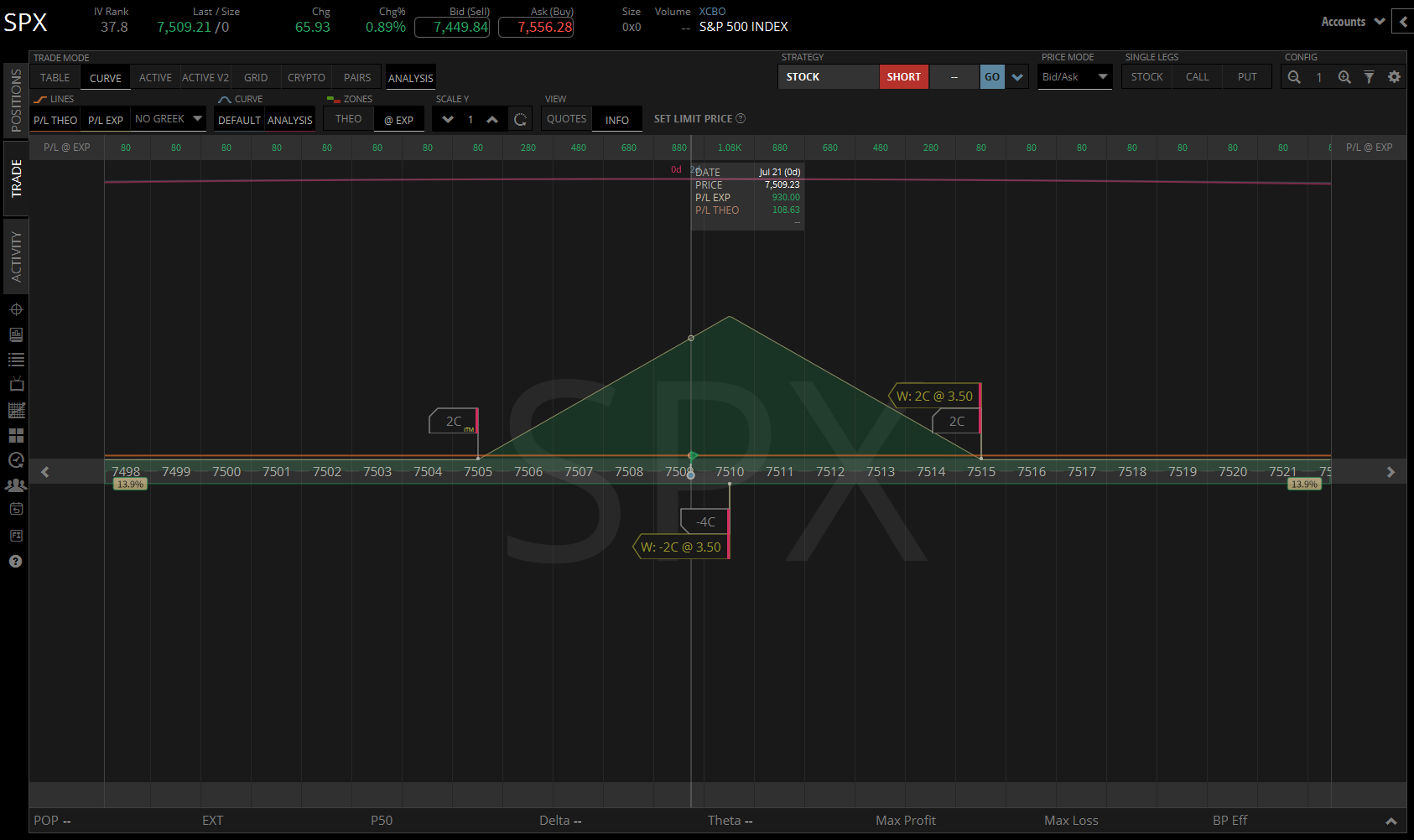Click the current price slider handle near 7509
The width and height of the screenshot is (1414, 840).
tap(691, 474)
